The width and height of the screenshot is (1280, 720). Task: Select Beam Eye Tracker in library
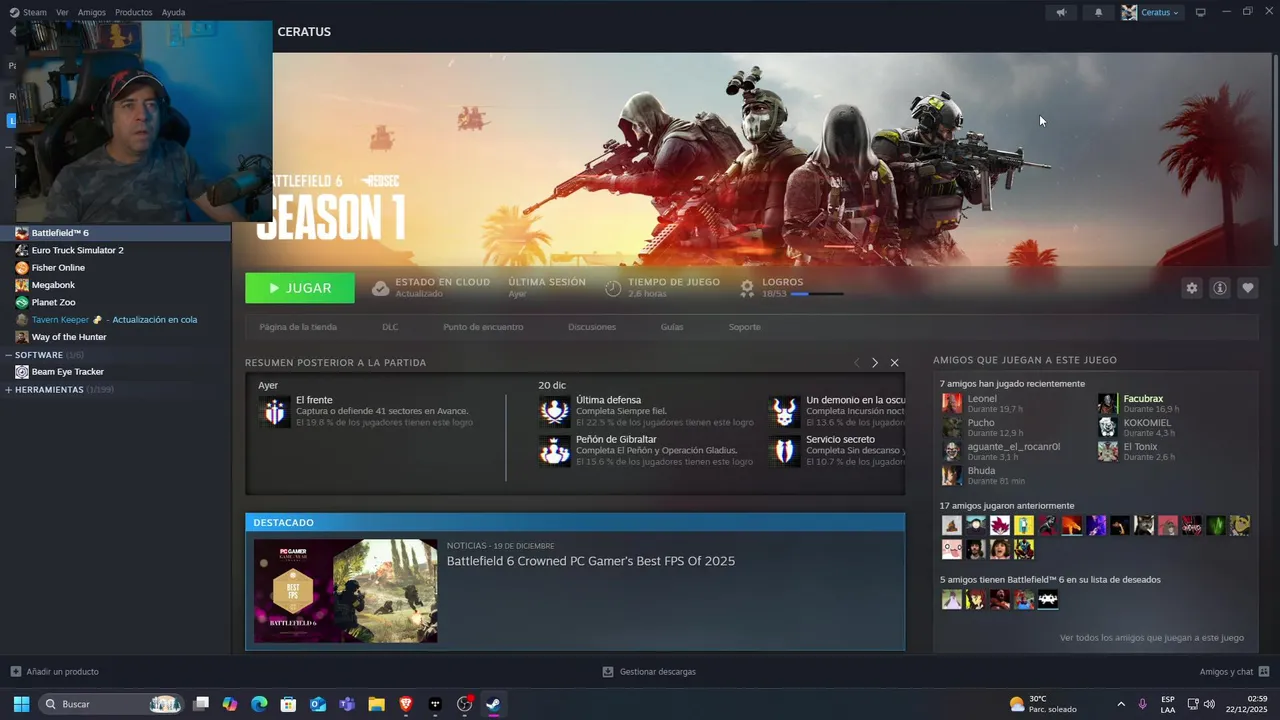click(67, 372)
